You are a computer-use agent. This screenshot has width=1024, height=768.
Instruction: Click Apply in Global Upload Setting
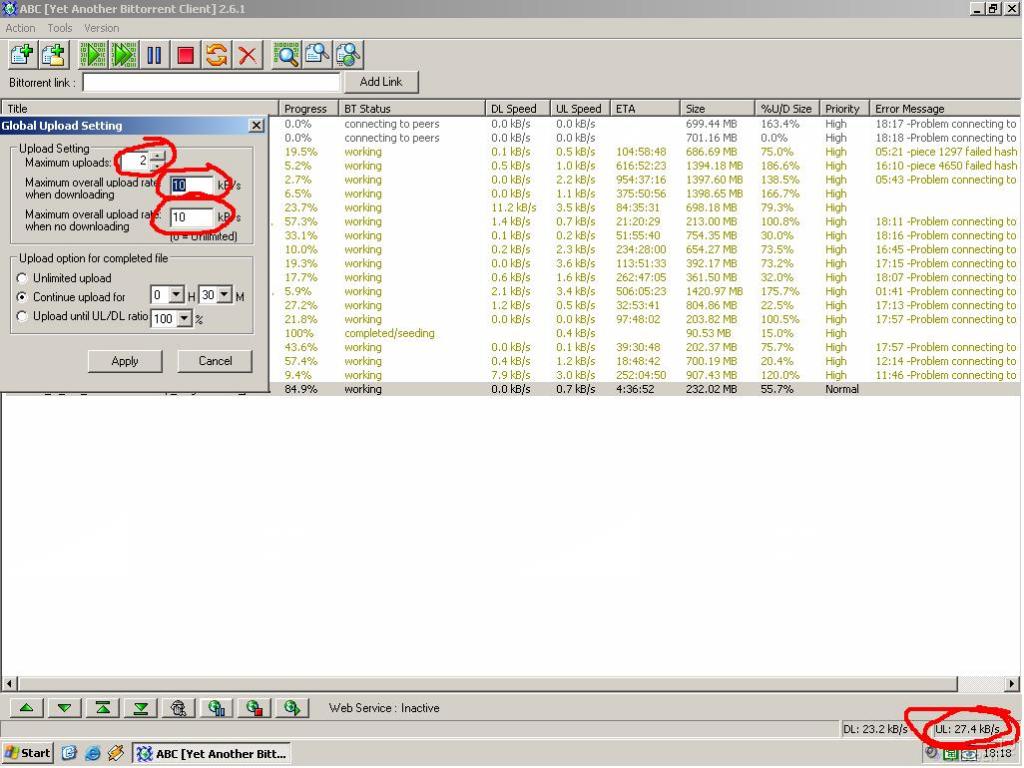[x=125, y=361]
